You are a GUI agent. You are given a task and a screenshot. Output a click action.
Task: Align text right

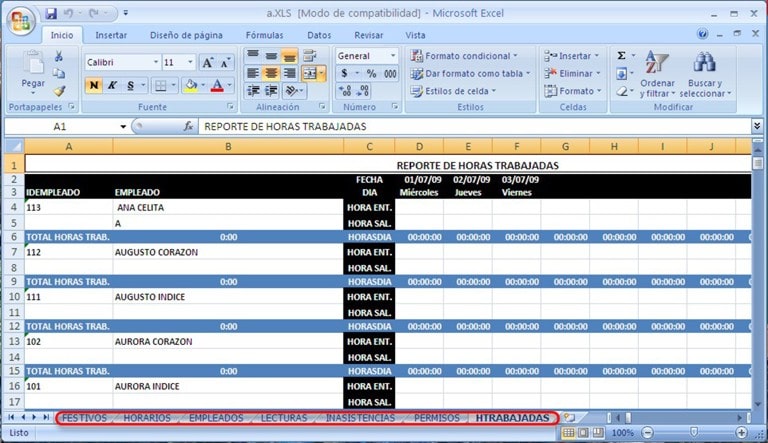[289, 74]
